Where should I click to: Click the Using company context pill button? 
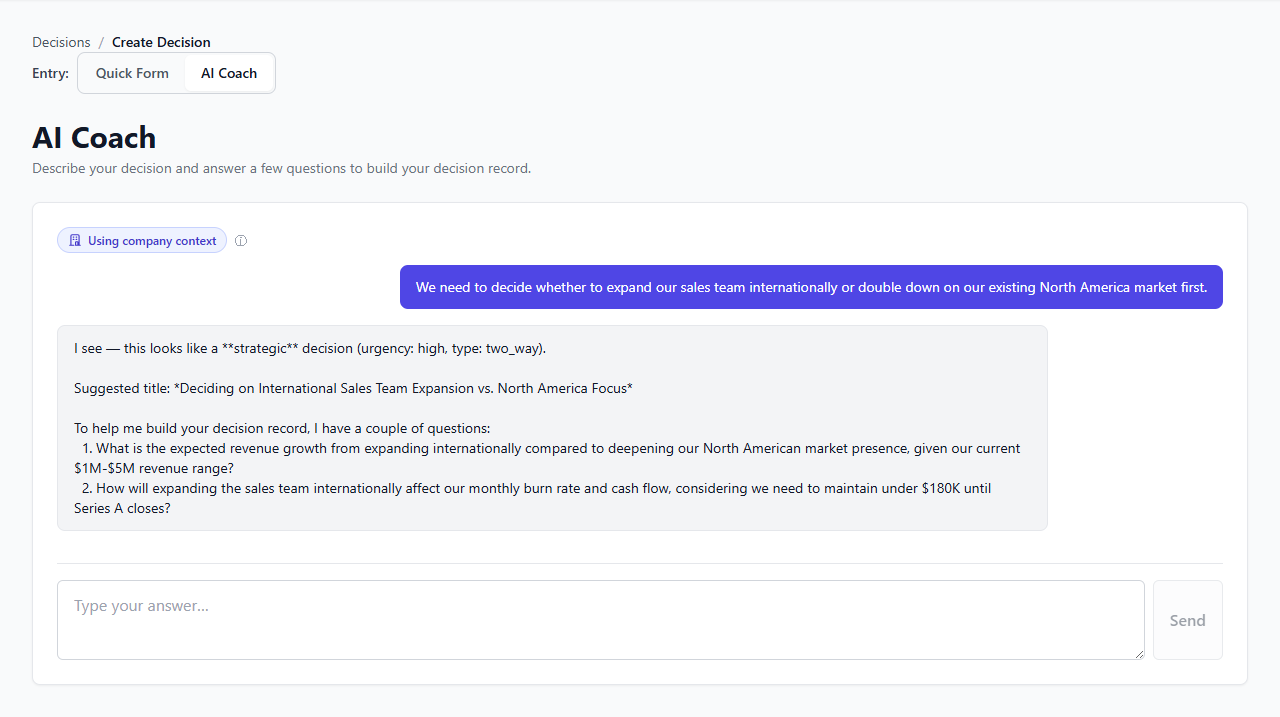point(141,240)
